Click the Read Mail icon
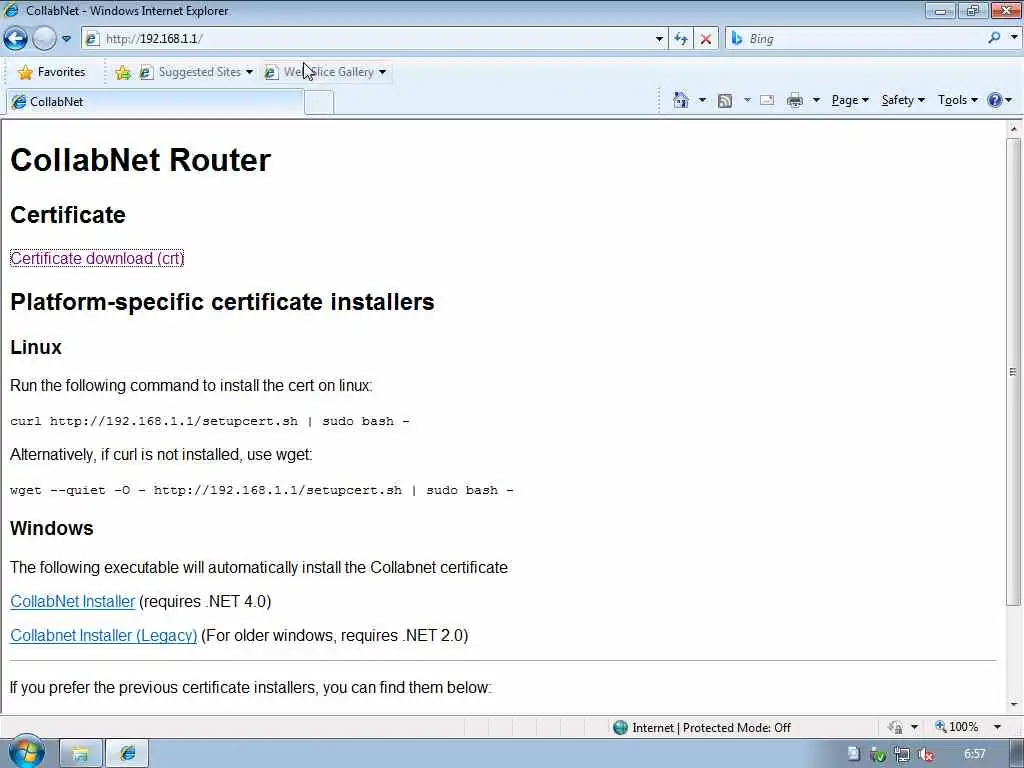 [767, 101]
